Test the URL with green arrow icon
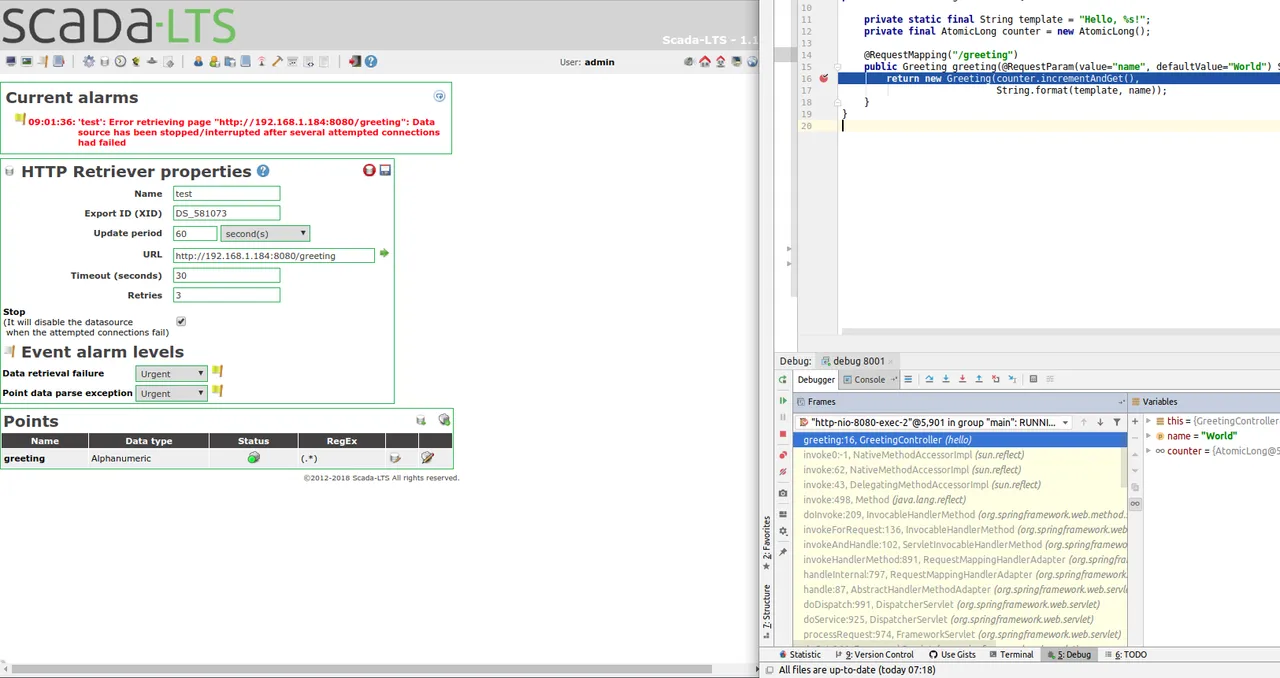The width and height of the screenshot is (1280, 678). tap(384, 254)
